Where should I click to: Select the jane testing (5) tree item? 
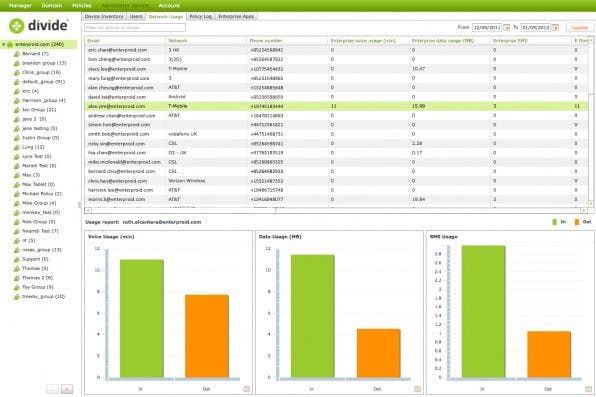[40, 129]
